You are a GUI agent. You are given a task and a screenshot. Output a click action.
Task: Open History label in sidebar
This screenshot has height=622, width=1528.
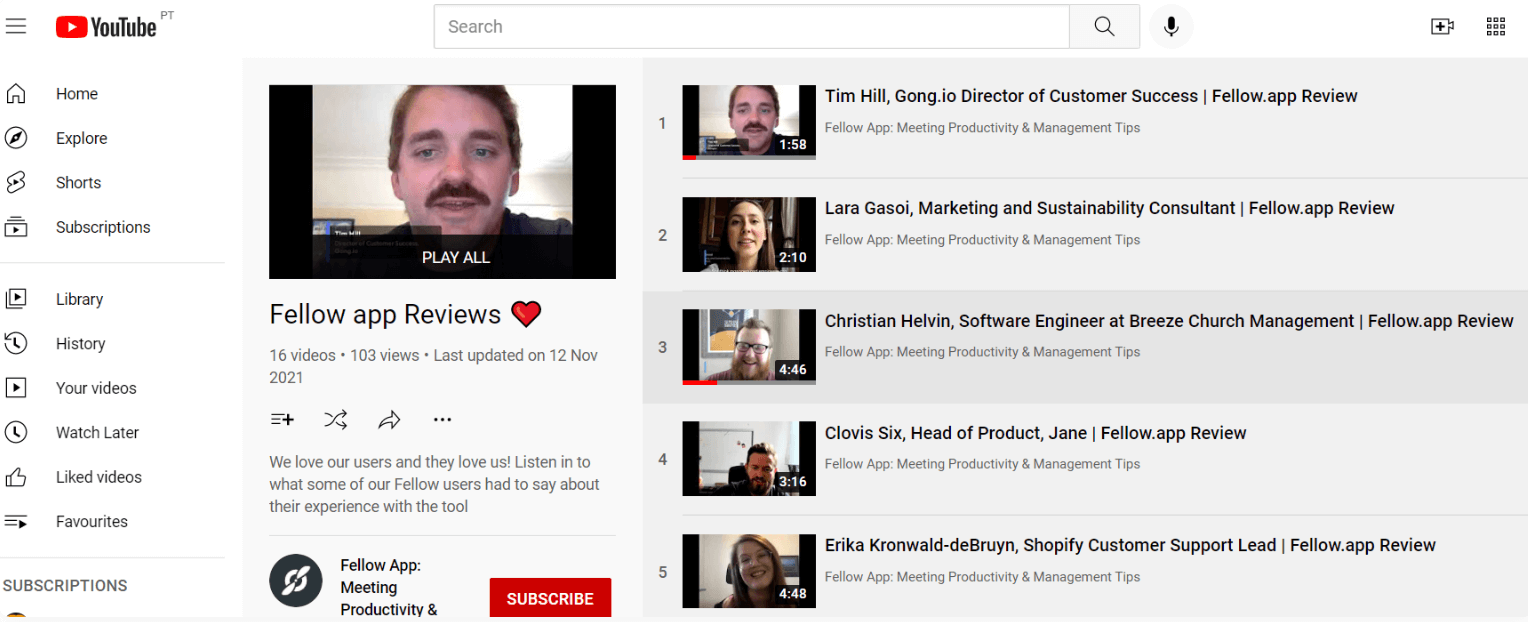coord(81,344)
